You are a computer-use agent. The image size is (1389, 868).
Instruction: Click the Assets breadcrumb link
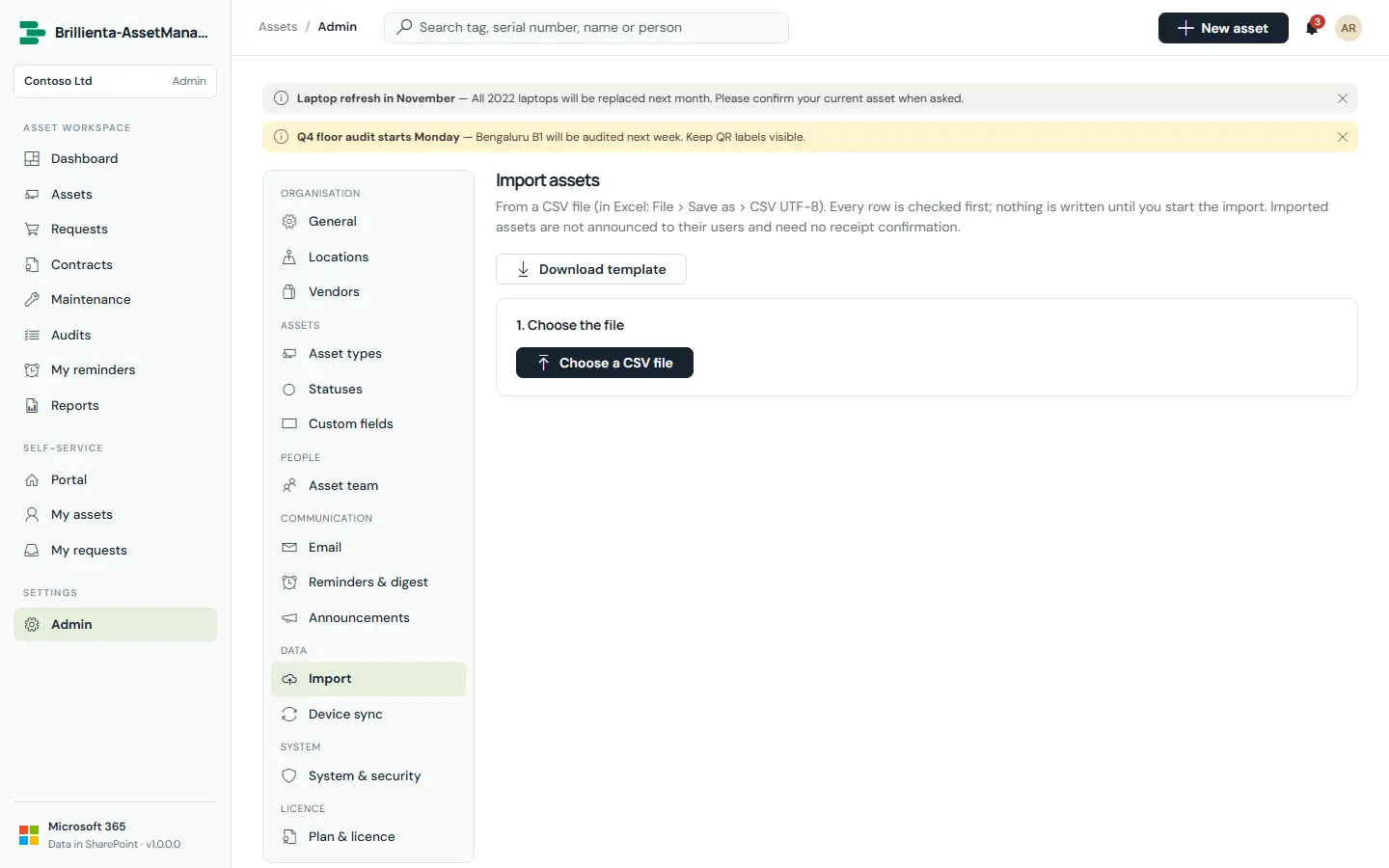278,27
